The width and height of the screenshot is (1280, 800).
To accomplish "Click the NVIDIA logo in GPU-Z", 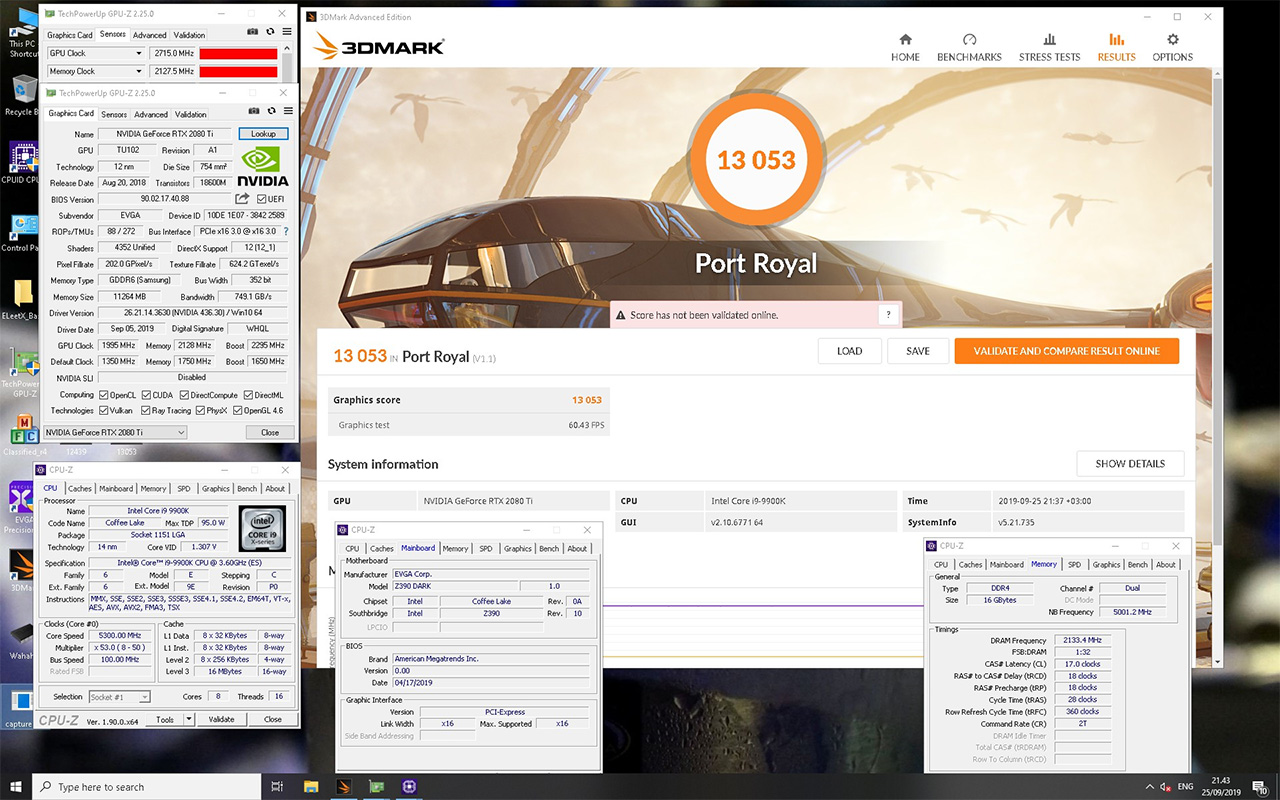I will pyautogui.click(x=263, y=167).
